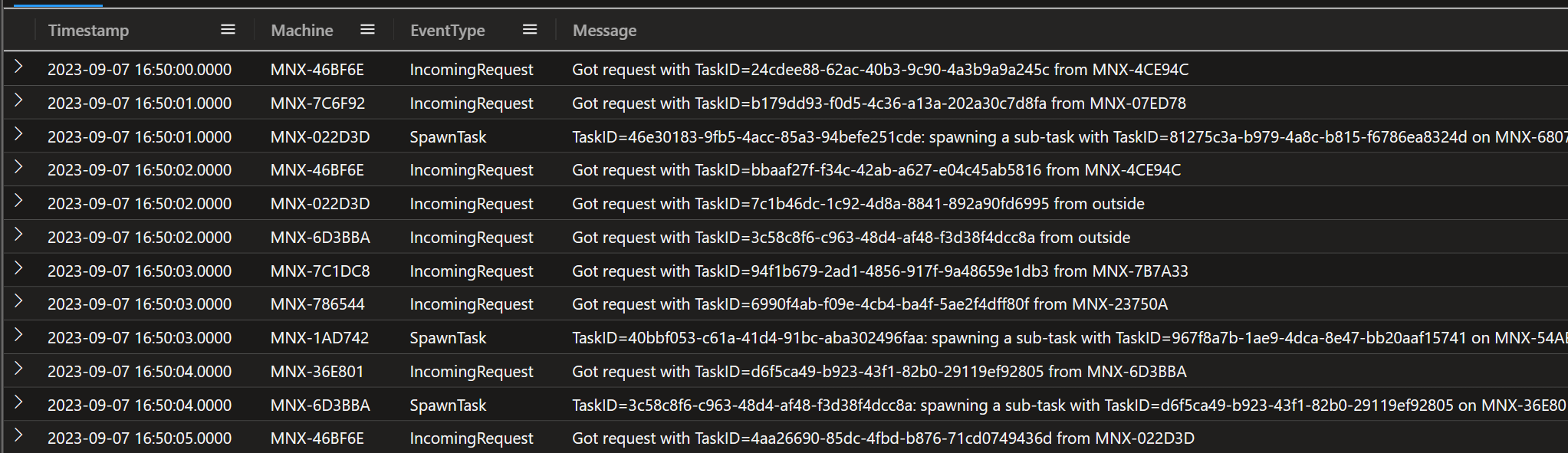
Task: Expand the MNX-7C6F92 IncomingRequest row
Action: tap(18, 101)
